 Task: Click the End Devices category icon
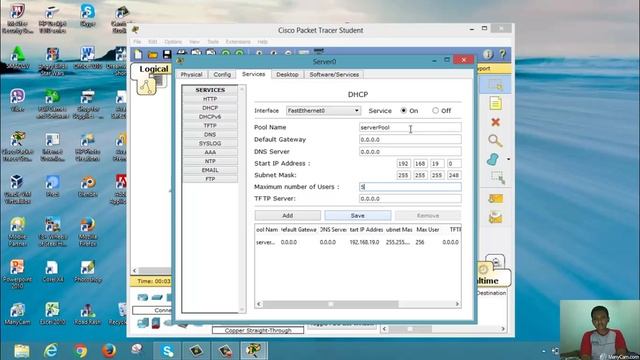pyautogui.click(x=143, y=323)
